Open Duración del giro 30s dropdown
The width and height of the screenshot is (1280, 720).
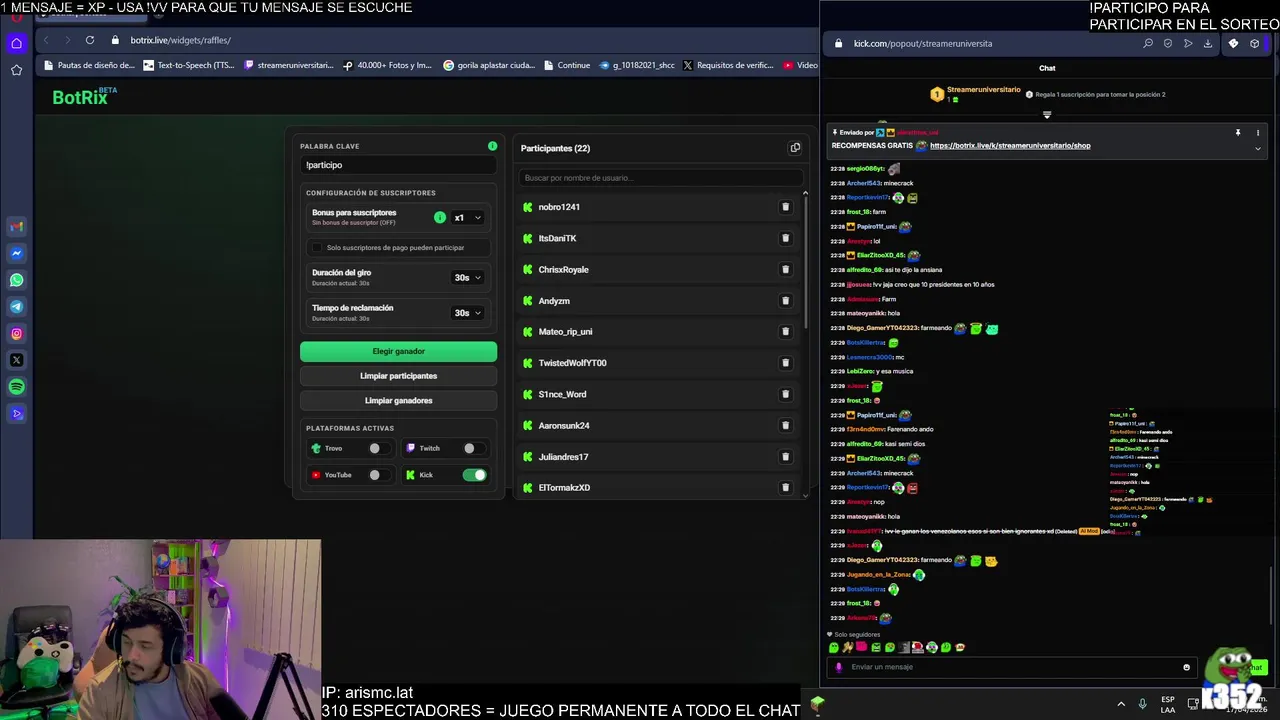tap(467, 277)
